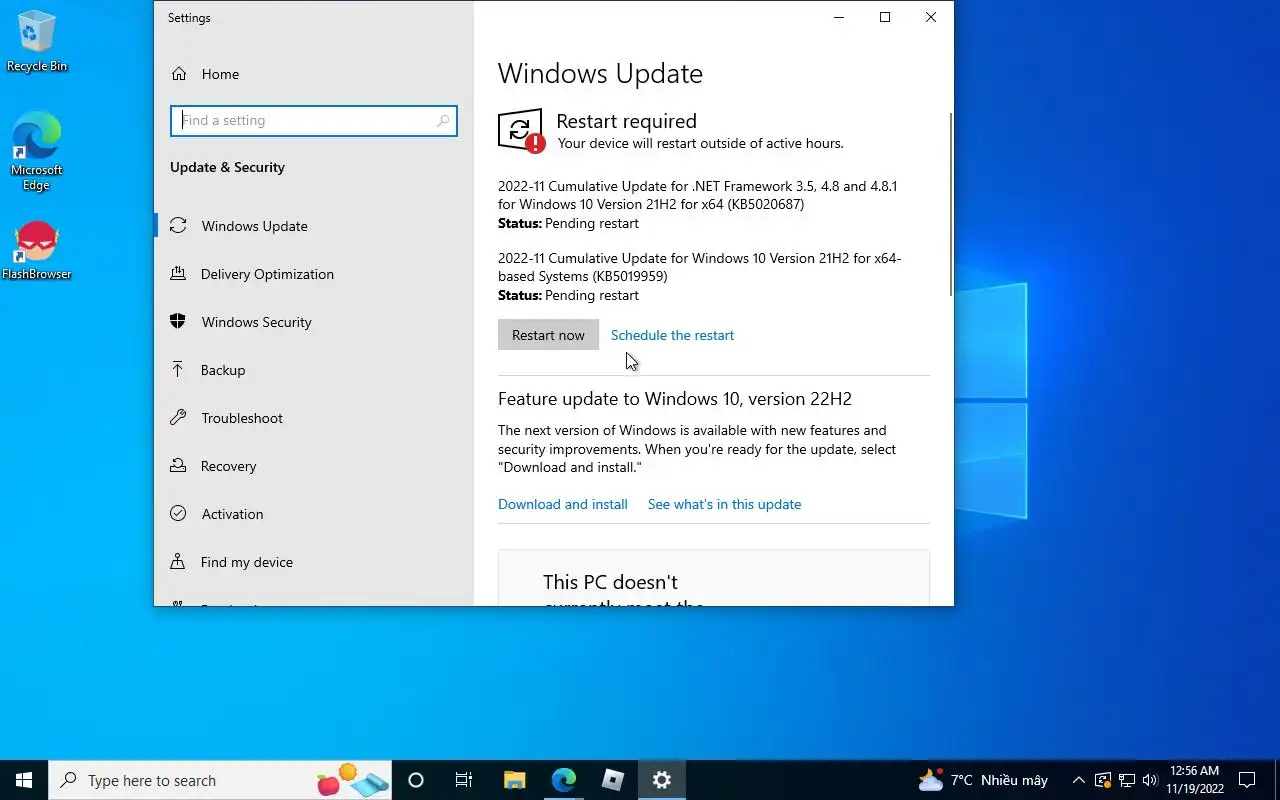Open Microsoft Edge from taskbar
This screenshot has height=800, width=1280.
click(563, 780)
